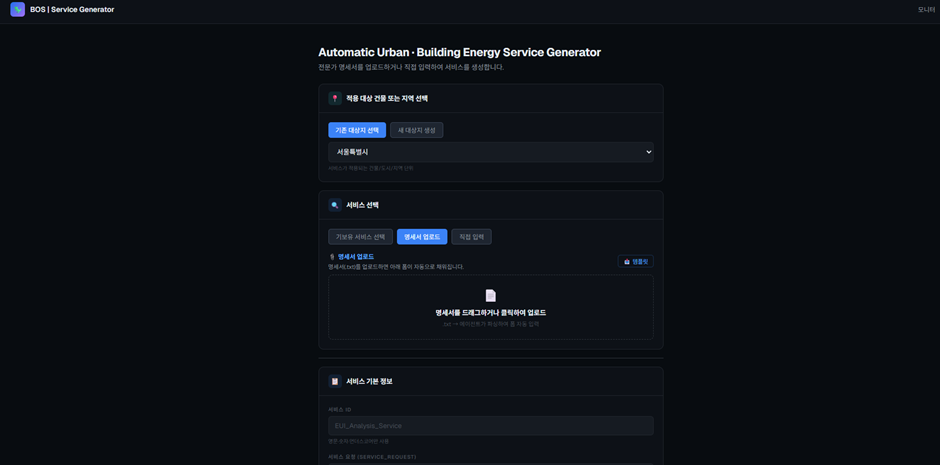Click the 서비스가 적용되는 건물/도시/지역 단위 hint text
The image size is (940, 465).
(x=370, y=168)
